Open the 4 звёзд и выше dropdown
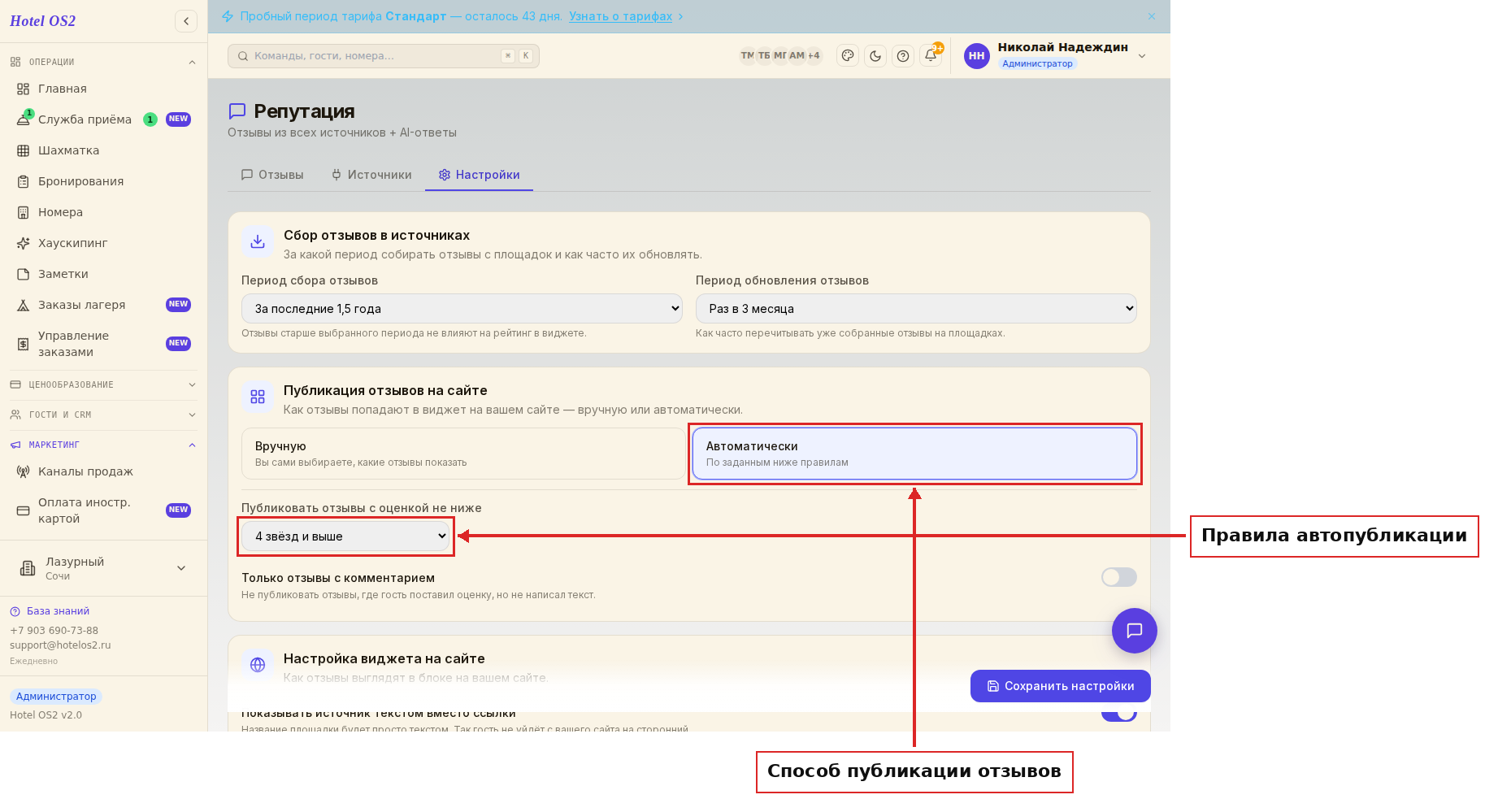This screenshot has width=1498, height=812. coord(345,536)
